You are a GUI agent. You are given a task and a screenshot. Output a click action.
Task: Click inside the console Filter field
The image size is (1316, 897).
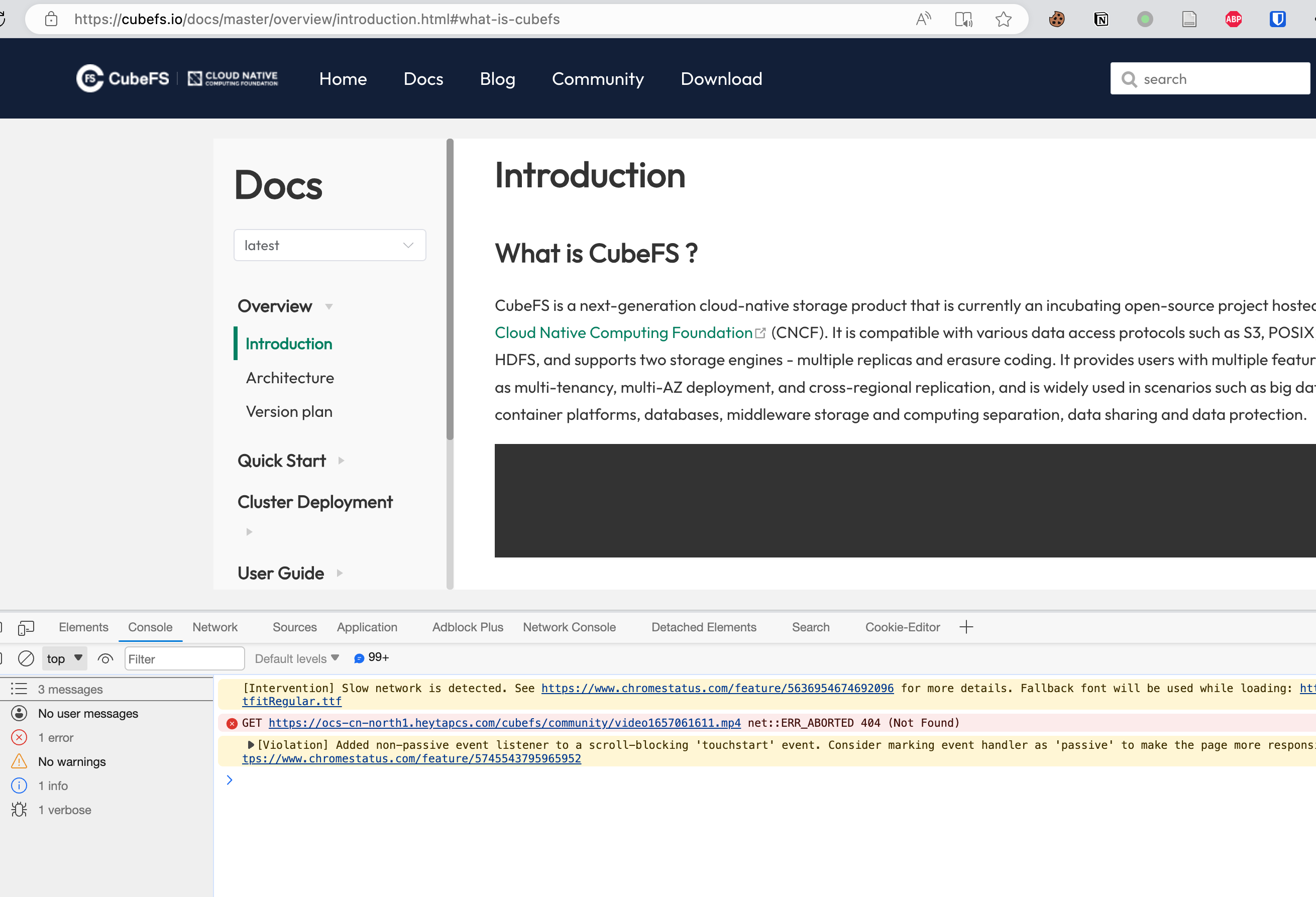pos(184,658)
